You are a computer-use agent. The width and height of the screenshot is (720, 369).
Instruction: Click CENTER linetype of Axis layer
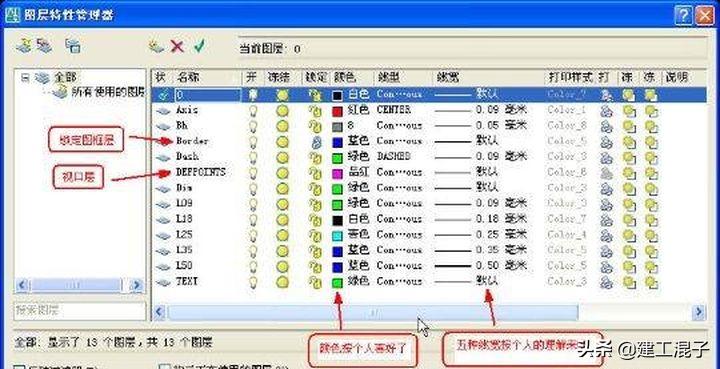(x=394, y=110)
